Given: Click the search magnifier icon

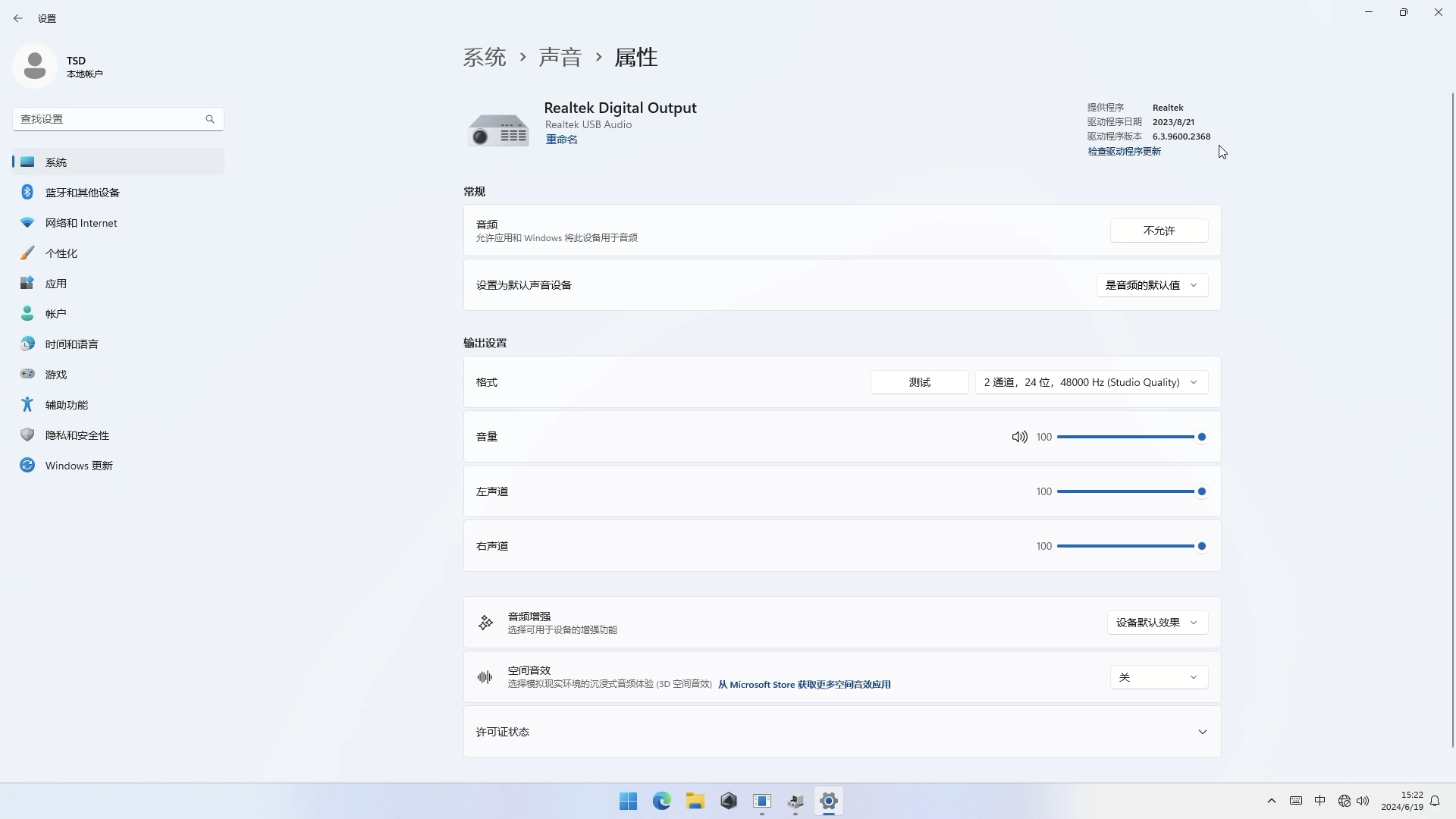Looking at the screenshot, I should tap(210, 119).
